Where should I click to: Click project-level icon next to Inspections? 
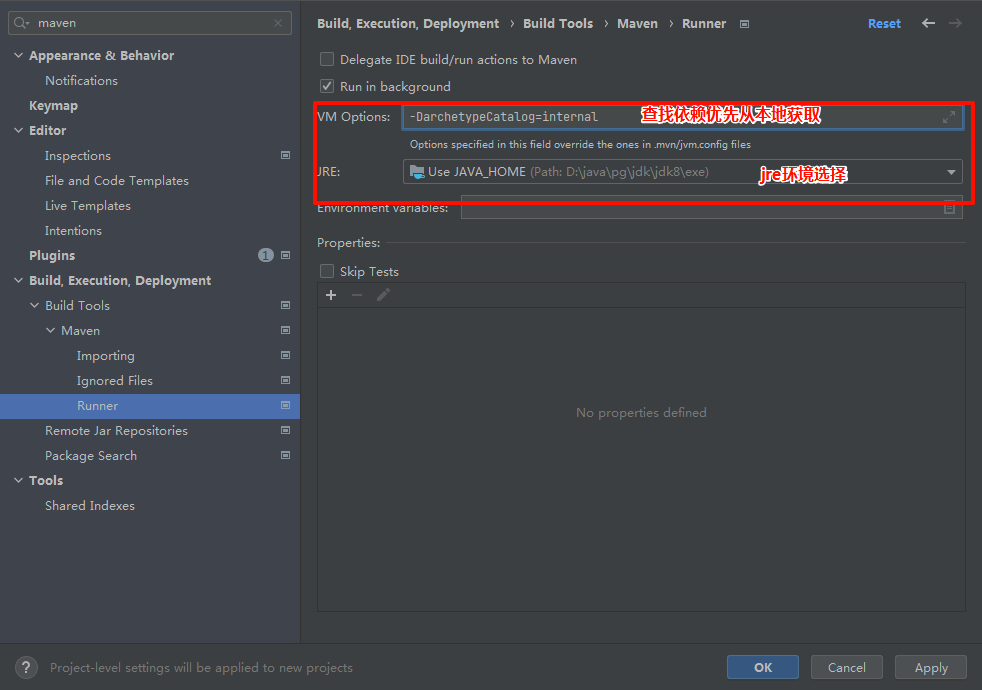click(x=286, y=155)
